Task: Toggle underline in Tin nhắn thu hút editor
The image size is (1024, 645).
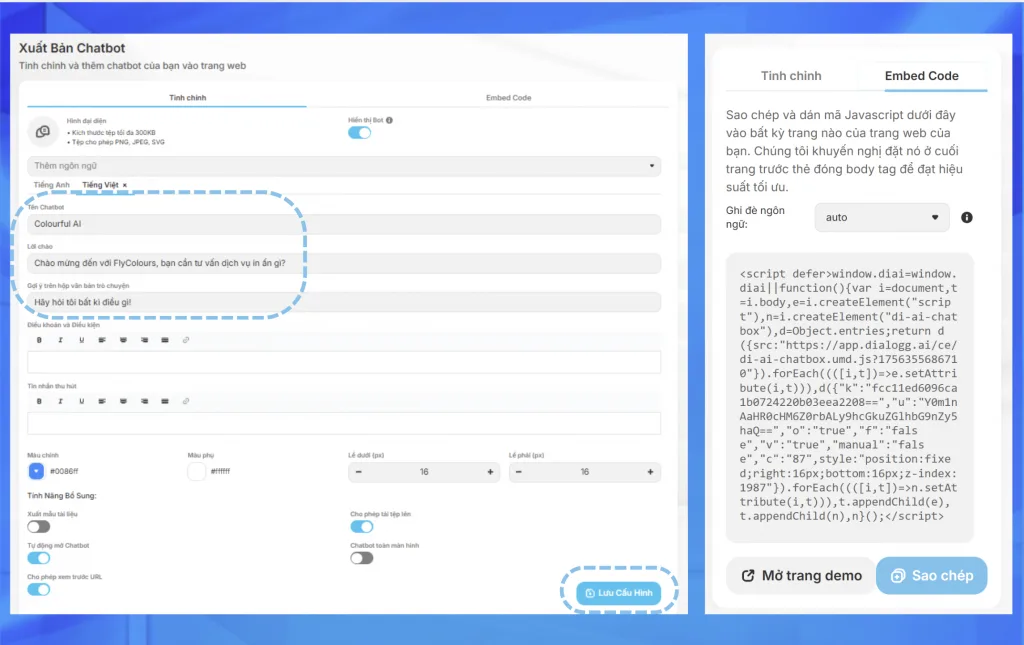Action: [82, 401]
